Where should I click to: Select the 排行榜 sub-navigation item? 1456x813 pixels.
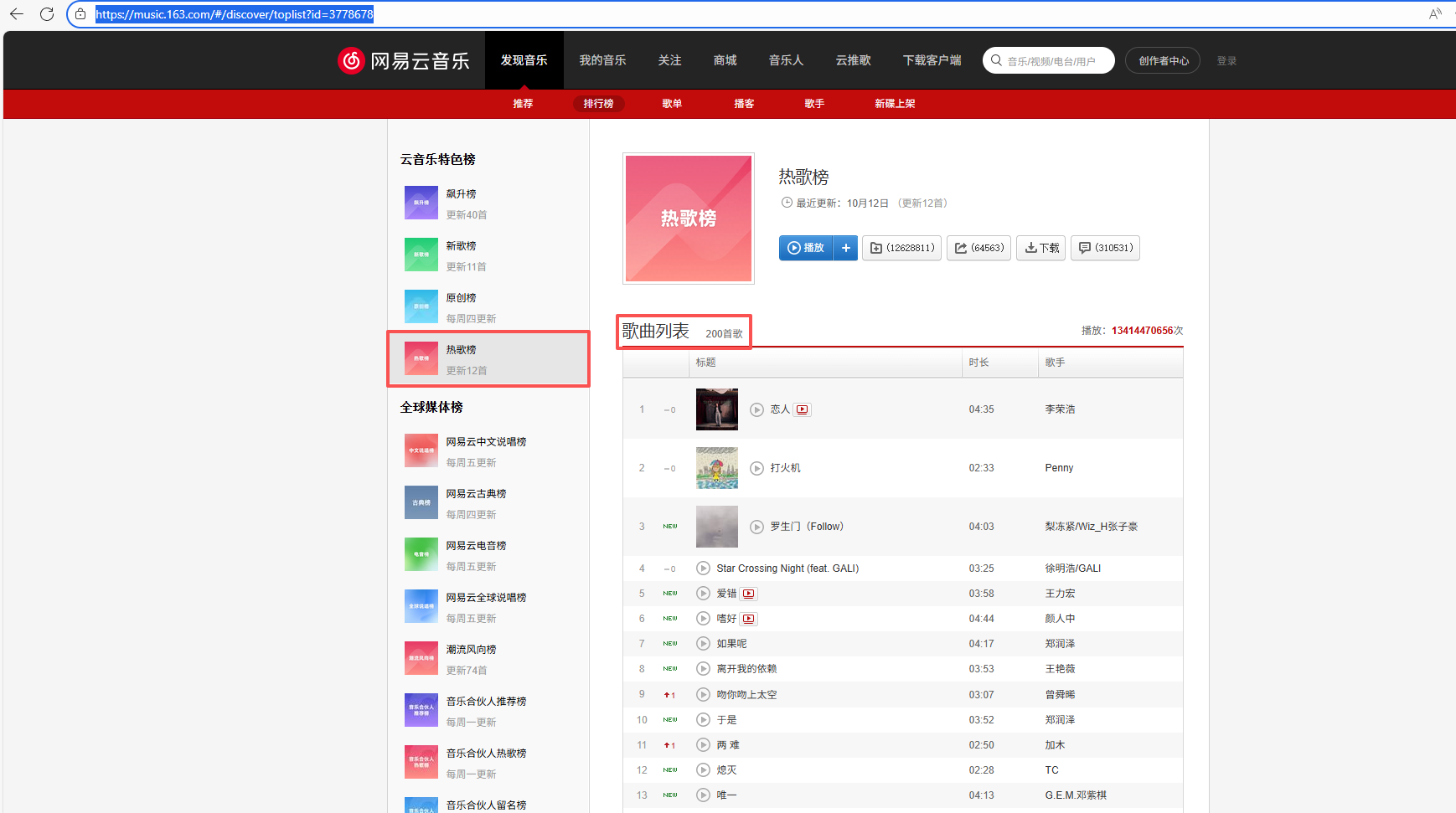(598, 104)
